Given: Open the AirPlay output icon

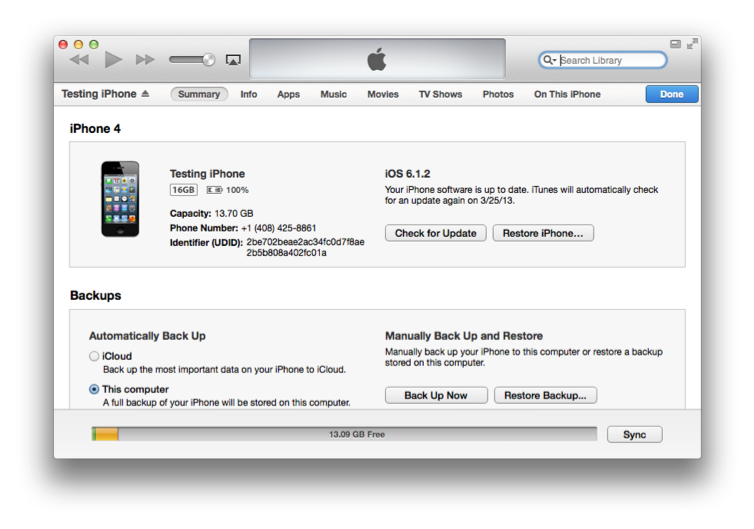Looking at the screenshot, I should (x=233, y=60).
